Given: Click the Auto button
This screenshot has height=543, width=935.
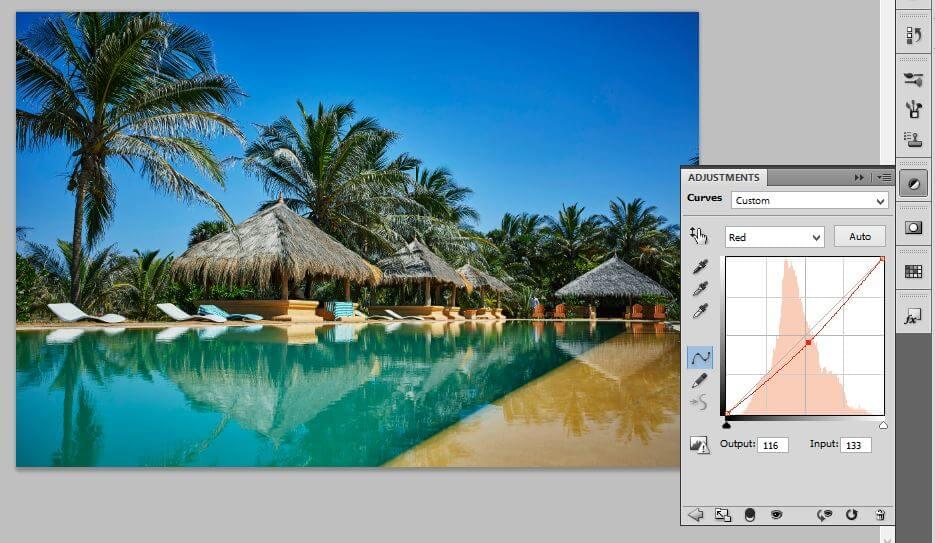Looking at the screenshot, I should (859, 237).
